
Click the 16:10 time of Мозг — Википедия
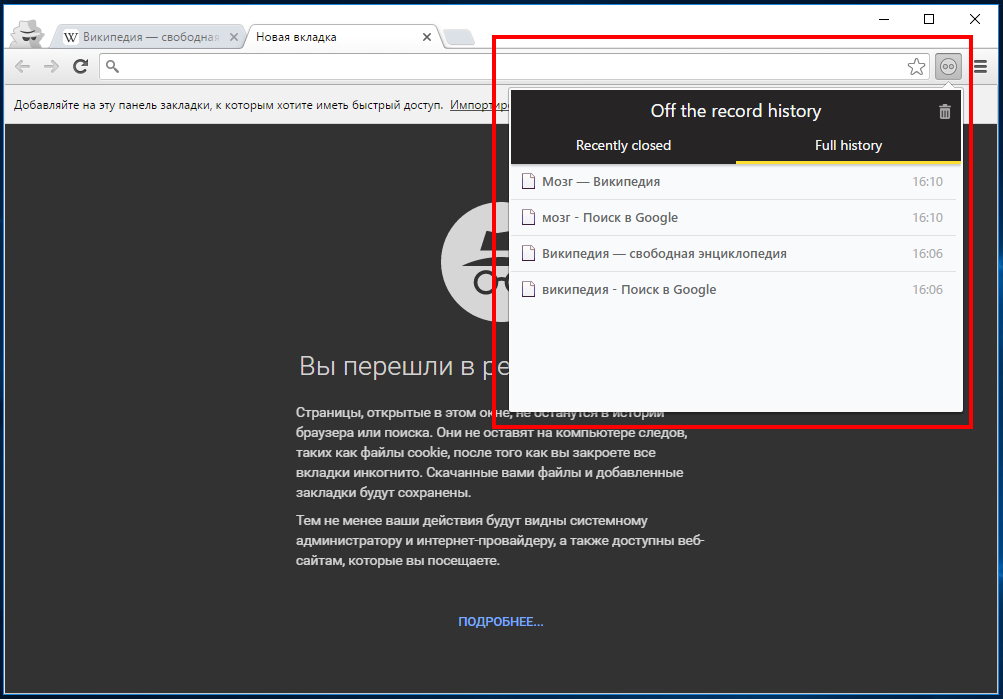pyautogui.click(x=928, y=182)
